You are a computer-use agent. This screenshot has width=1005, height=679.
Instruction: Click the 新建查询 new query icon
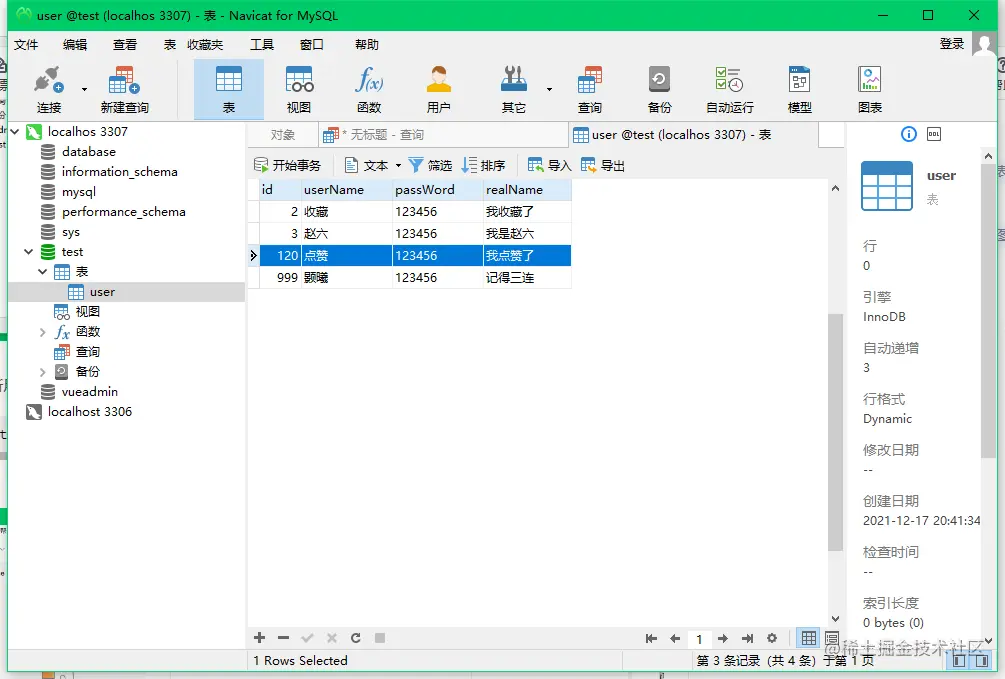[124, 90]
